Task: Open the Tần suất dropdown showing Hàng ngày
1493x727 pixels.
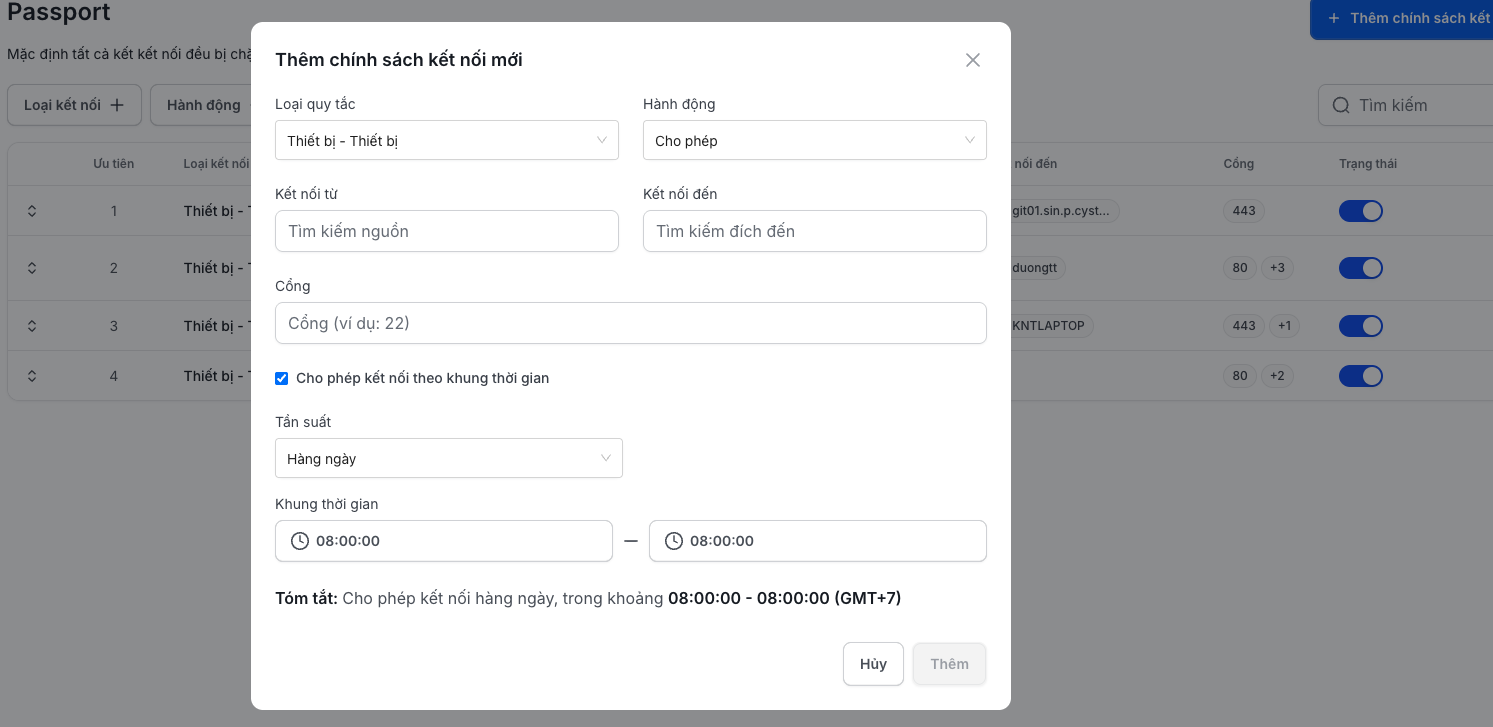Action: (448, 457)
